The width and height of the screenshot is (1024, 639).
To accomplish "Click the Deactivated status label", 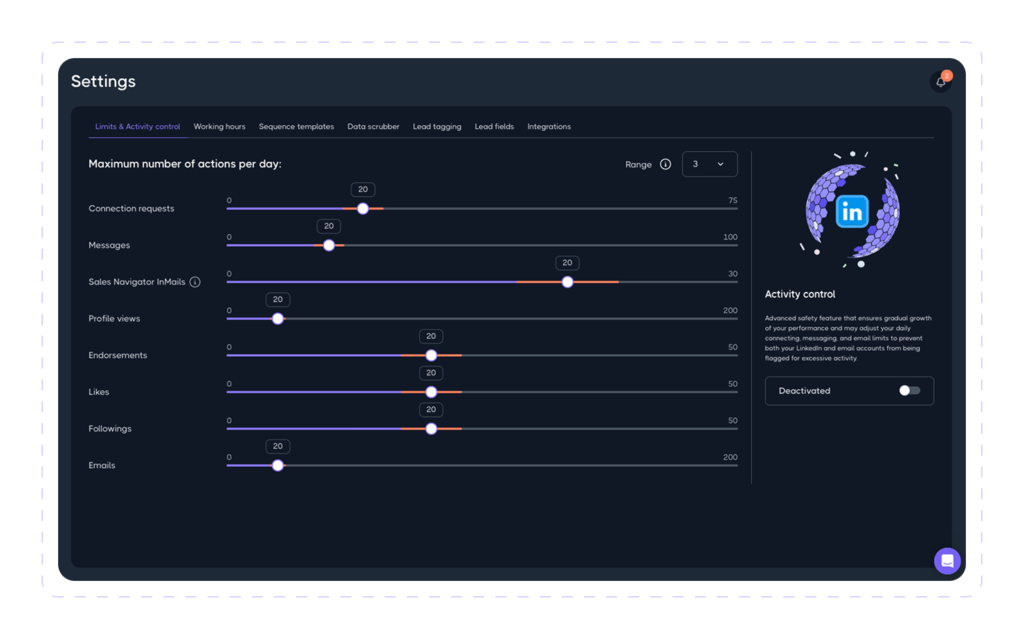I will pyautogui.click(x=804, y=391).
